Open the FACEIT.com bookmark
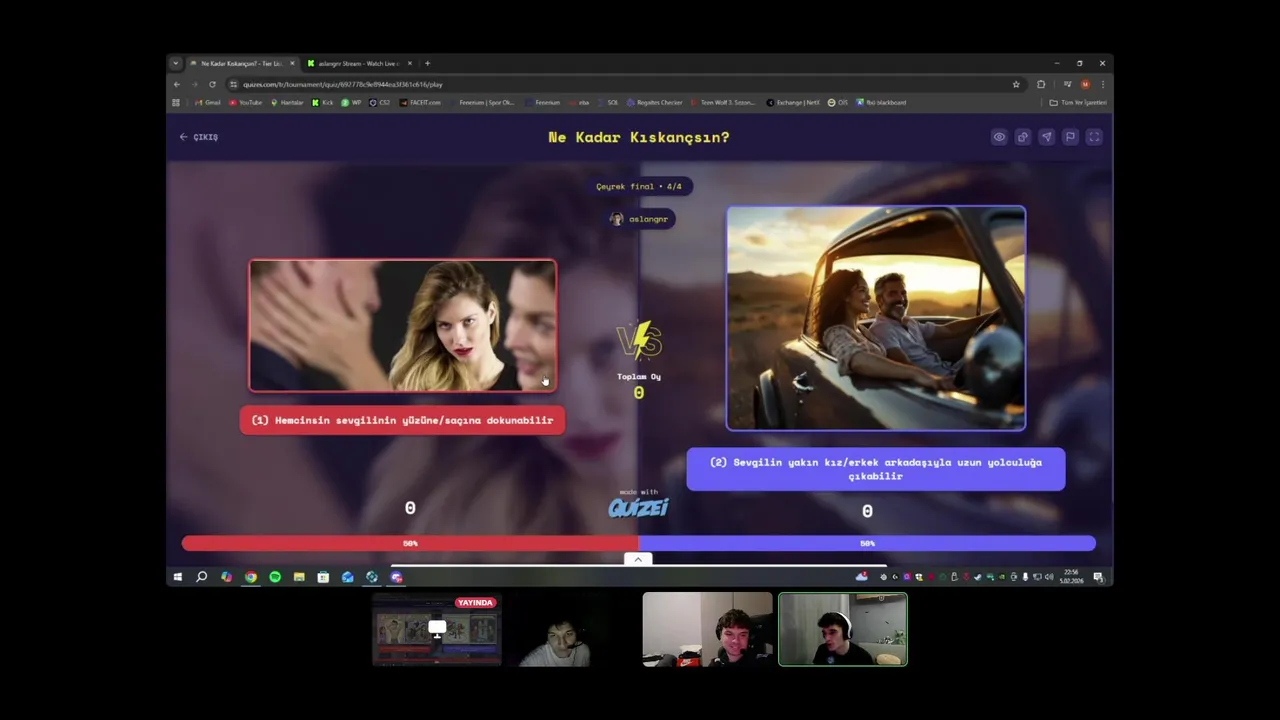 (420, 102)
